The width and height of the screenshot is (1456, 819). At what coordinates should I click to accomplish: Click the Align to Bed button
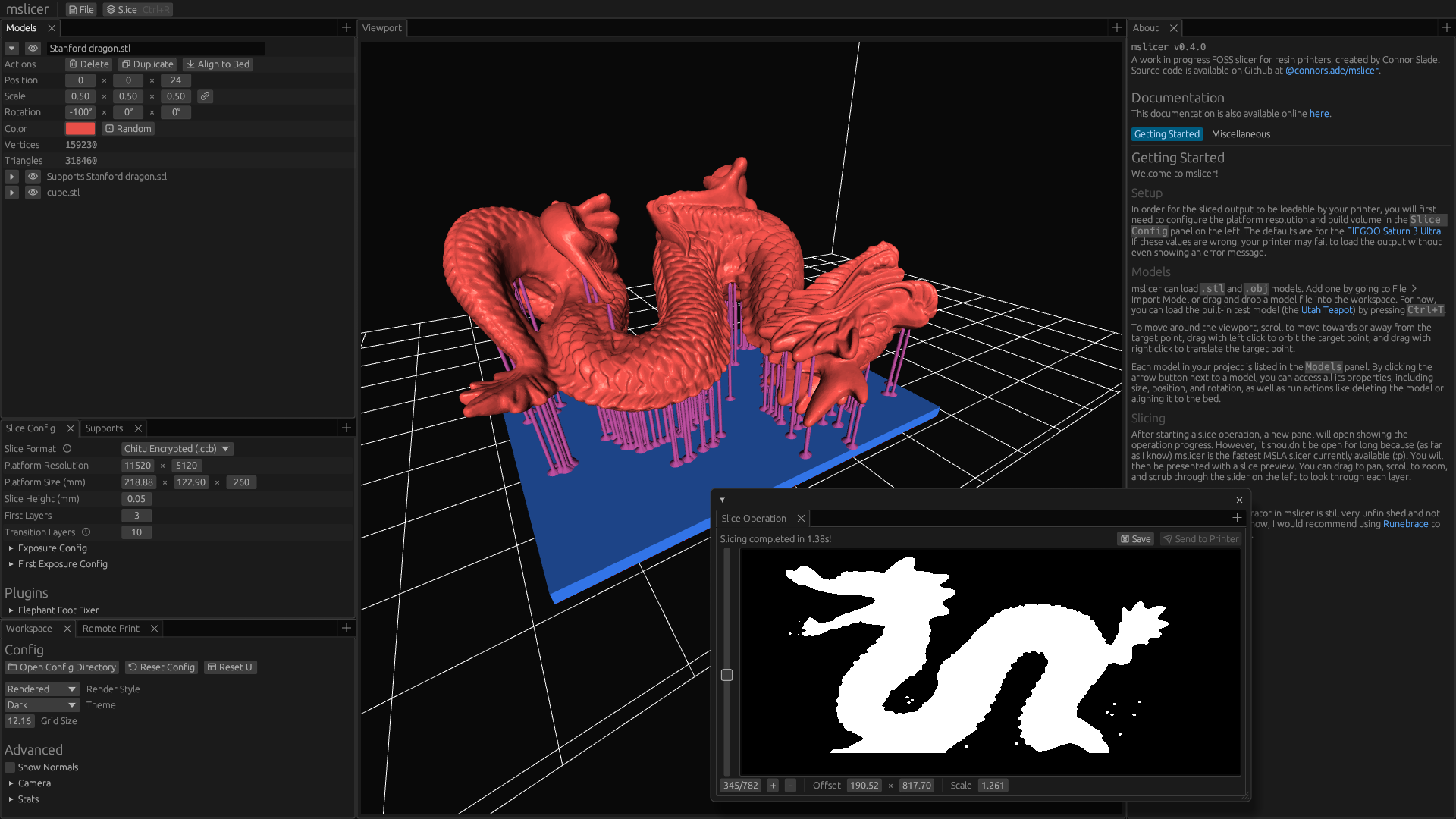click(218, 64)
